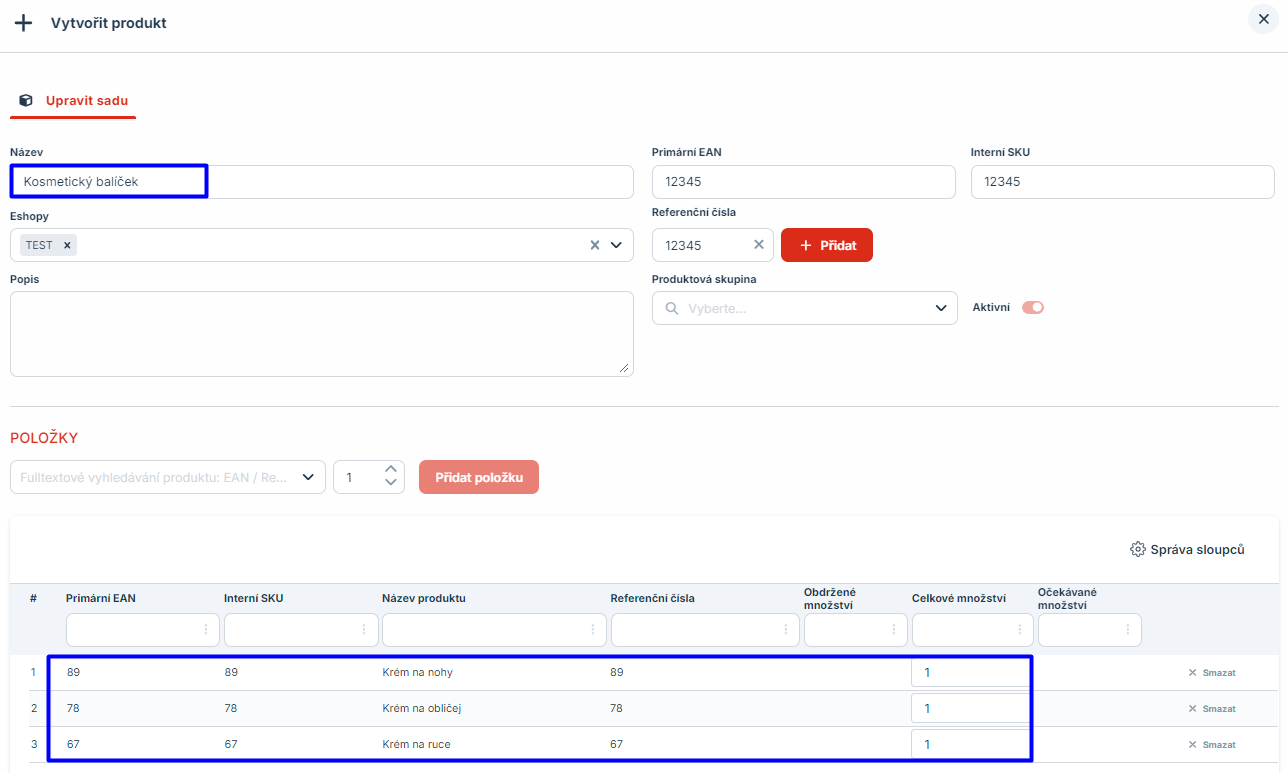Open filter menu for Název produktu column
The width and height of the screenshot is (1288, 773).
pyautogui.click(x=593, y=630)
